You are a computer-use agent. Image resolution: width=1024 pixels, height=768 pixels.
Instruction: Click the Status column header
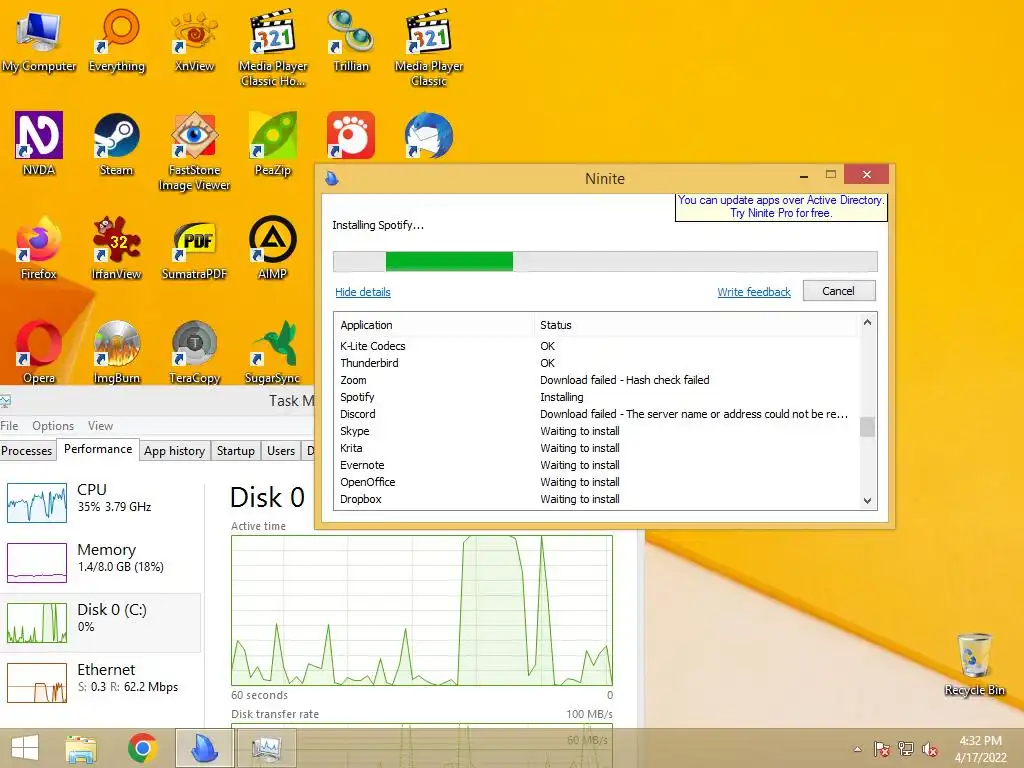point(696,325)
